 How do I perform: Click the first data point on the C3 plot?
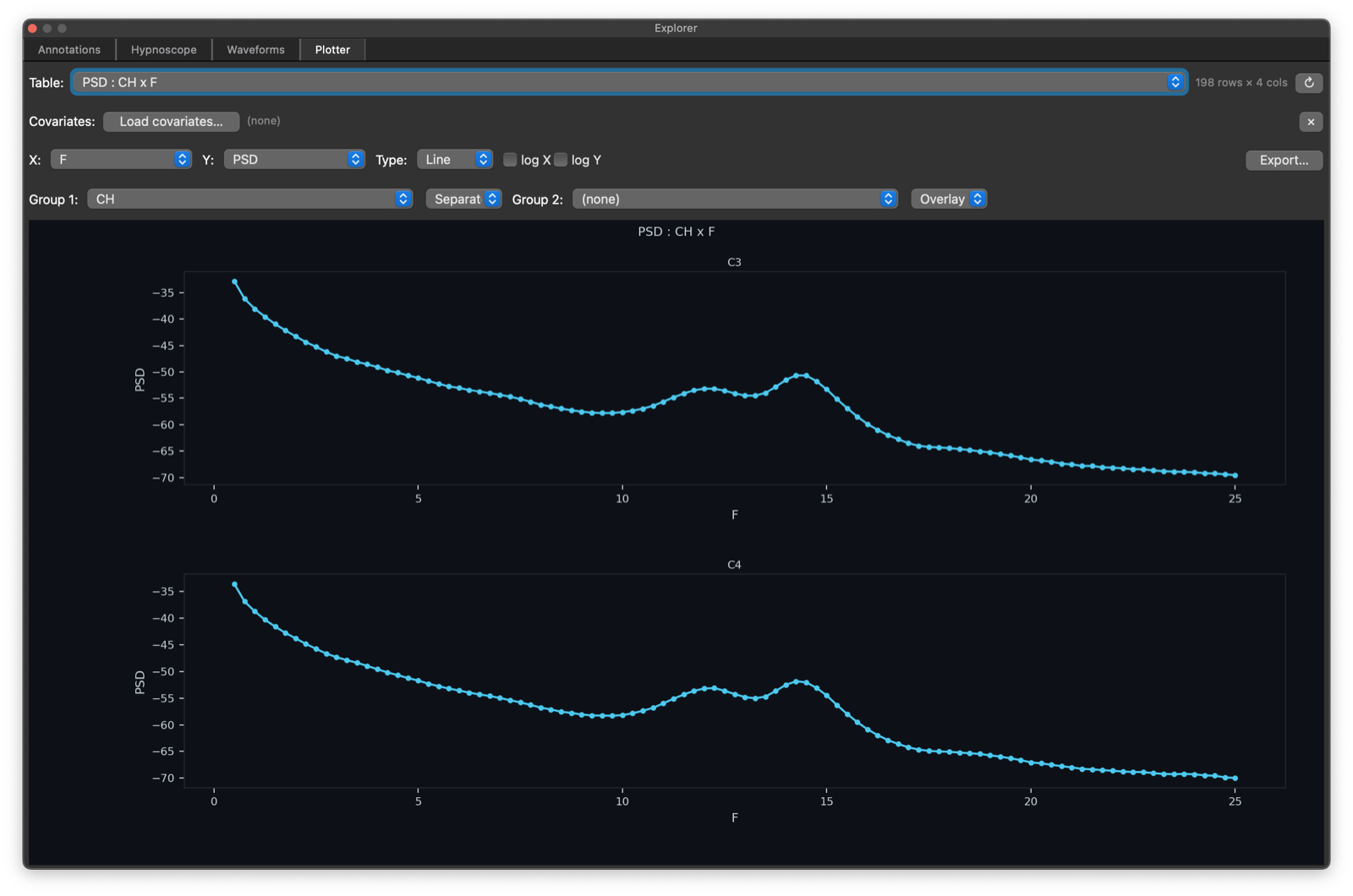[234, 281]
